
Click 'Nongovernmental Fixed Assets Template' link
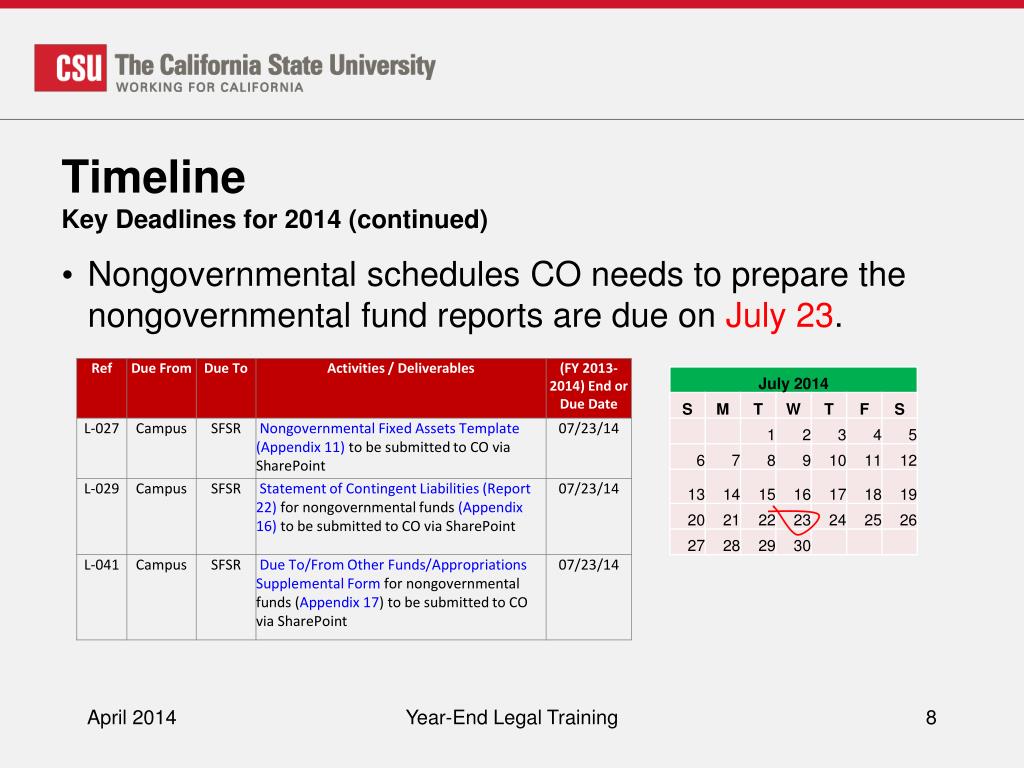click(x=389, y=428)
